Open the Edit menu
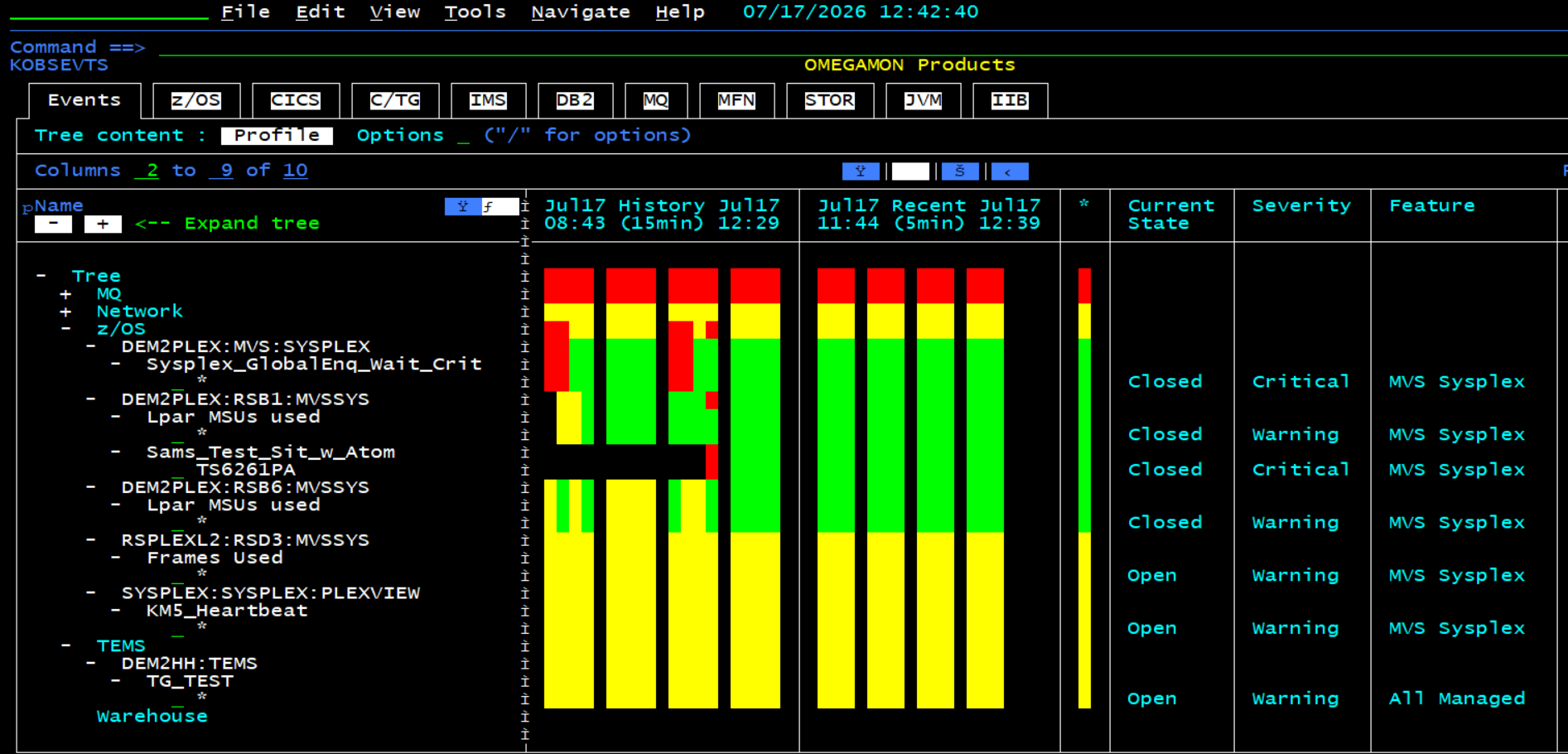 click(321, 12)
